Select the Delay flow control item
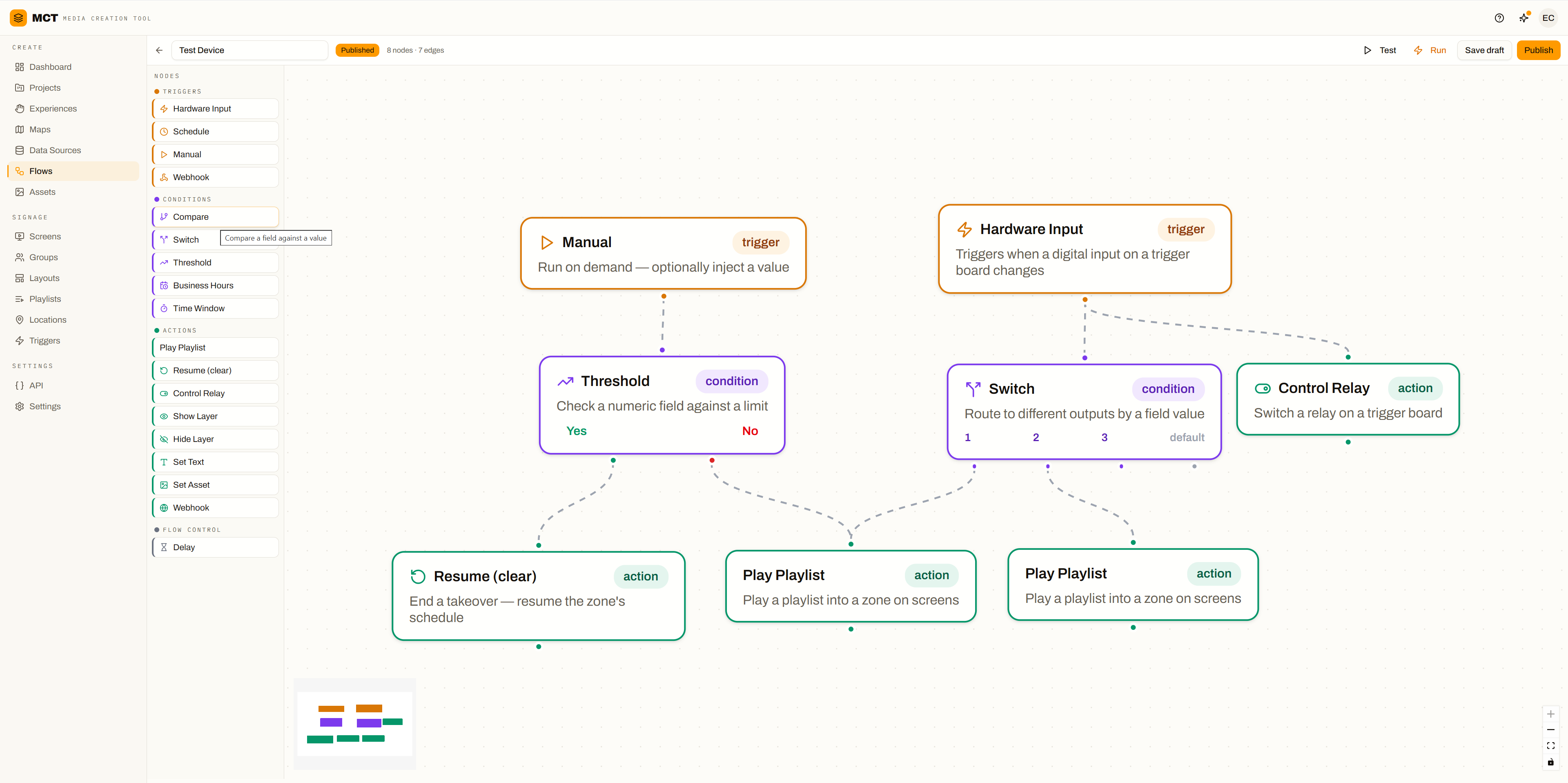The width and height of the screenshot is (1568, 783). (216, 547)
